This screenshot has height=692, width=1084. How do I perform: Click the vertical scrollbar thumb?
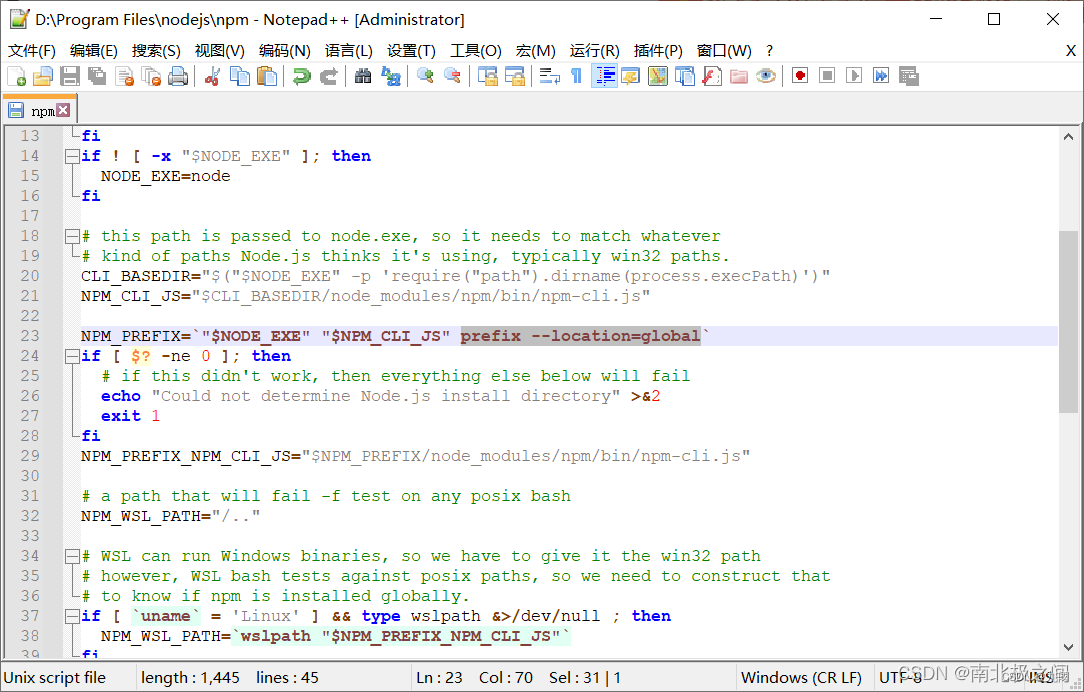tap(1068, 320)
